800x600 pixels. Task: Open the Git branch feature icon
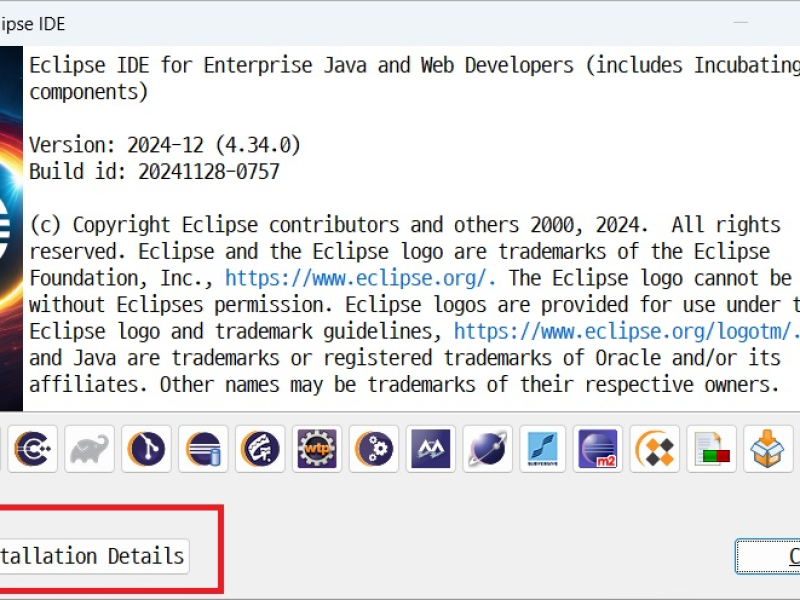(x=146, y=449)
